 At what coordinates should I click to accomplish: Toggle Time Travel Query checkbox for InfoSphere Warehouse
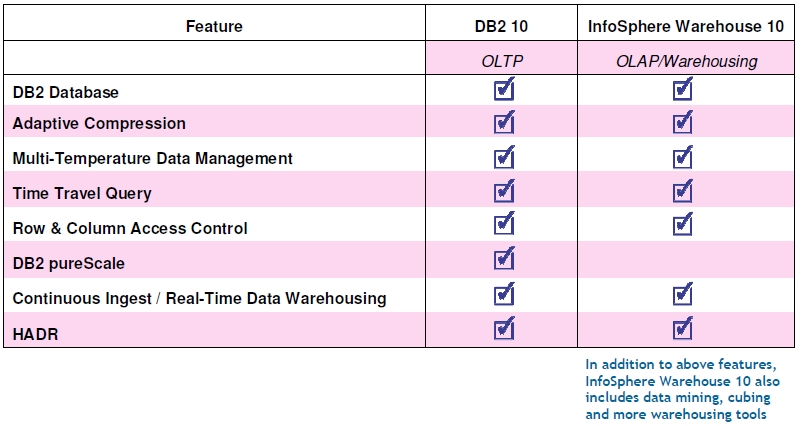(x=683, y=192)
